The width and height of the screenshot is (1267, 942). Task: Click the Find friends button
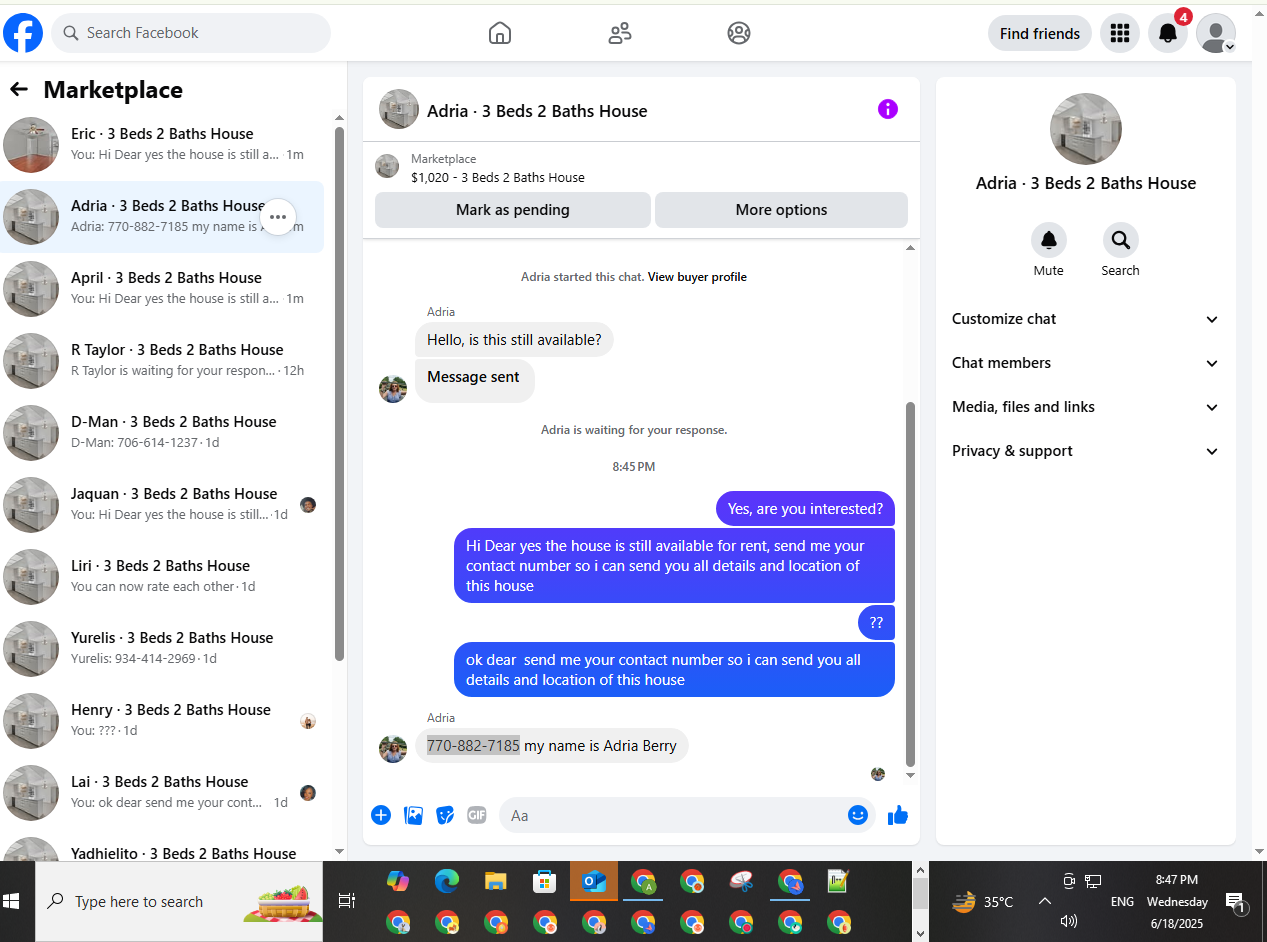(x=1040, y=33)
